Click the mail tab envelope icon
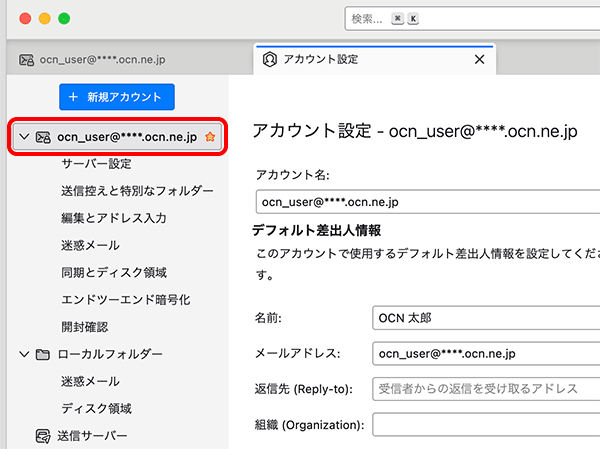600x449 pixels. point(27,60)
